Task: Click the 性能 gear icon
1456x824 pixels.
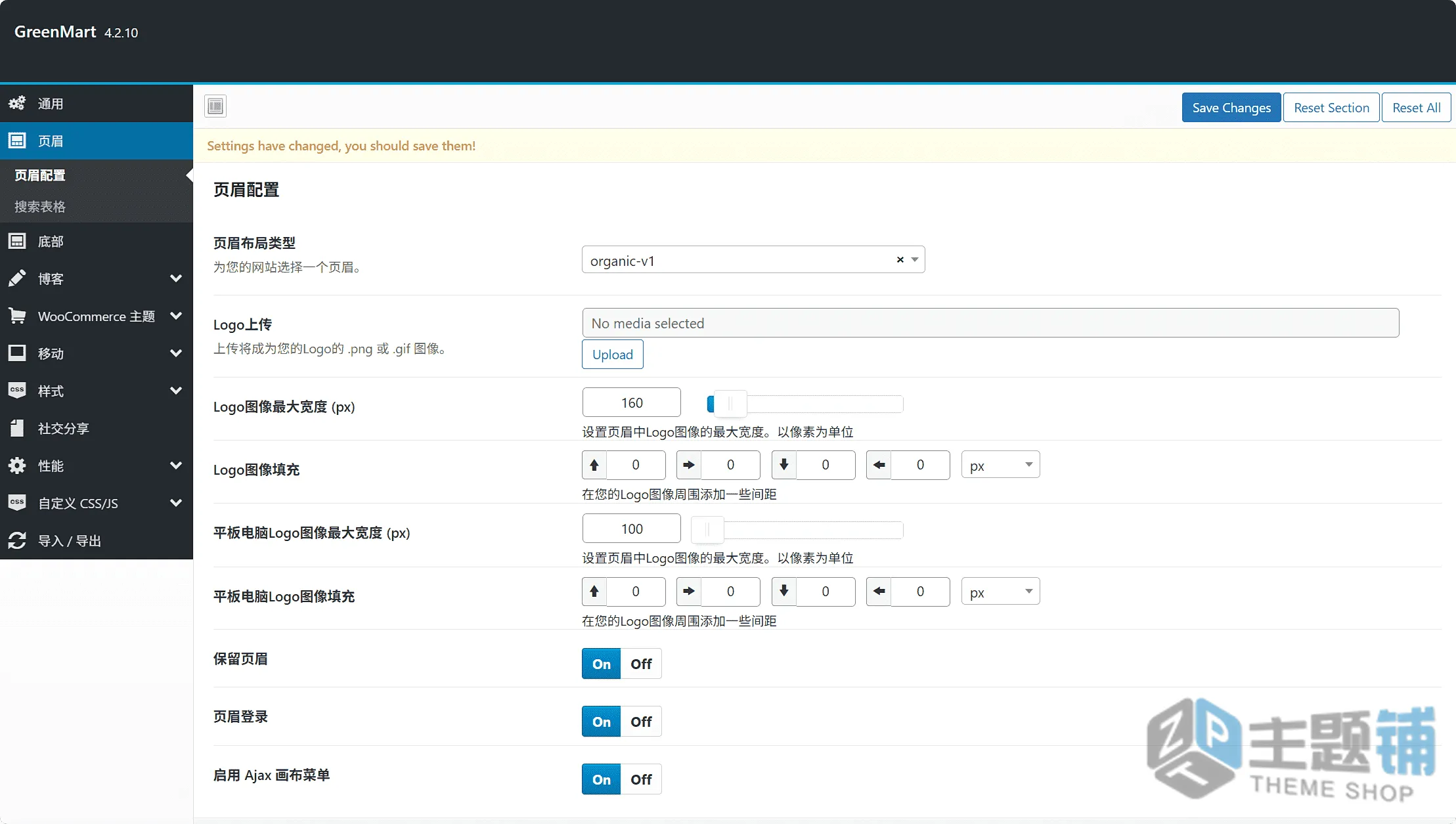Action: pyautogui.click(x=17, y=466)
